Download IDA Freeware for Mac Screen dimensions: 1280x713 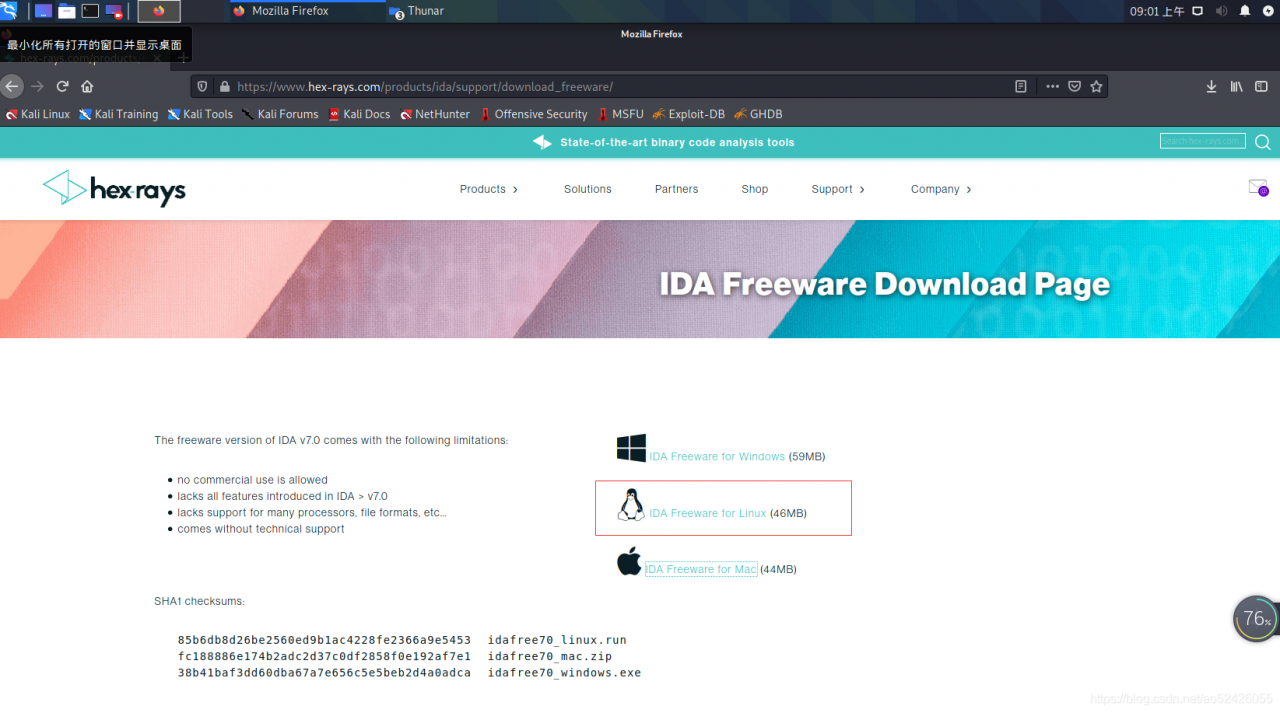(701, 570)
